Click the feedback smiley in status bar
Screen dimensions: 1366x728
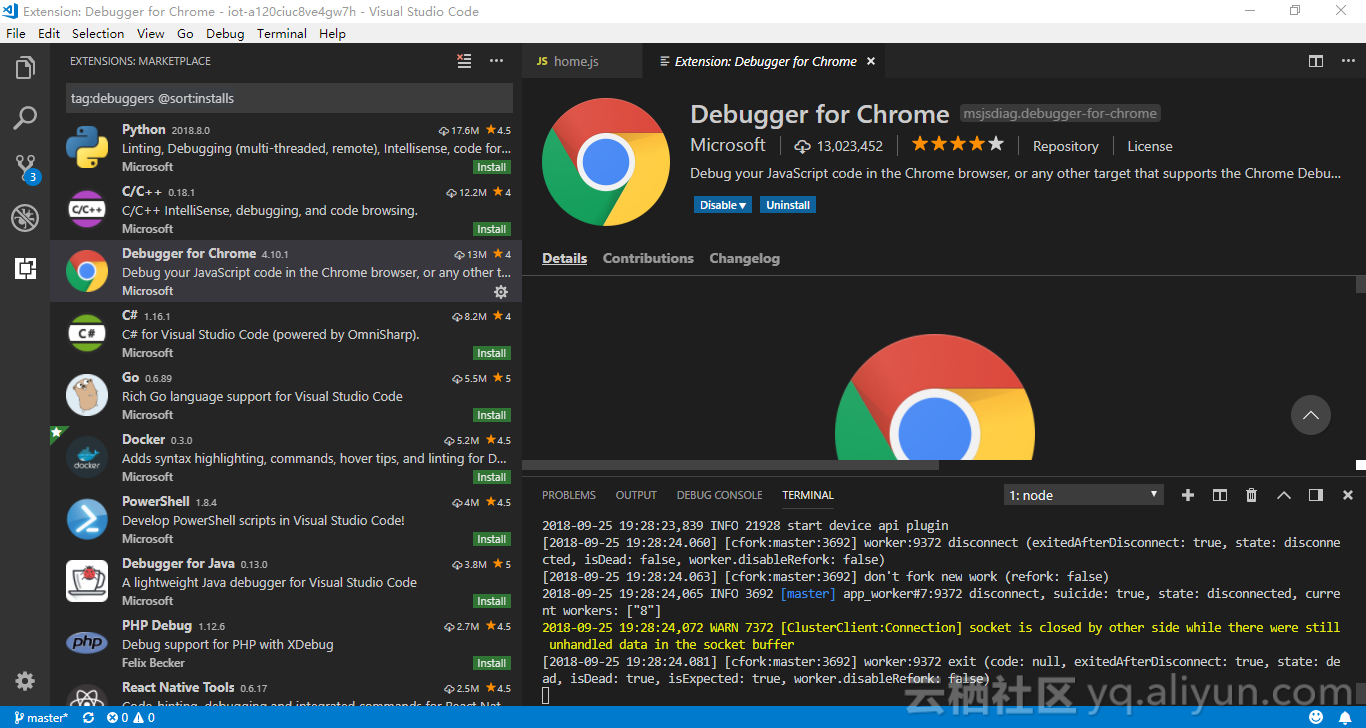tap(1316, 718)
